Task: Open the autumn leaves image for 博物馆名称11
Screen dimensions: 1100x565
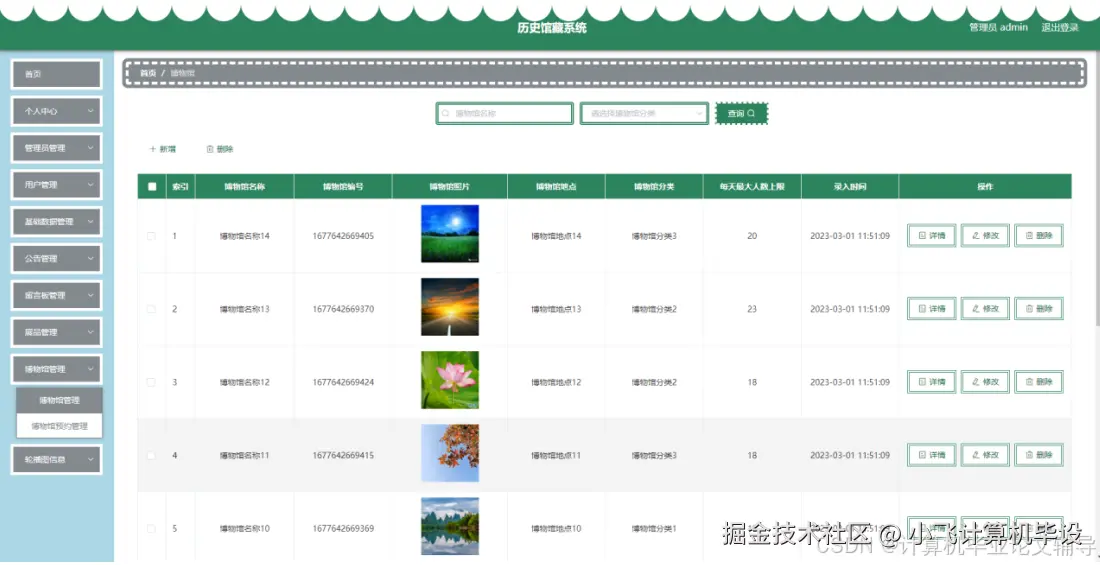Action: tap(450, 453)
